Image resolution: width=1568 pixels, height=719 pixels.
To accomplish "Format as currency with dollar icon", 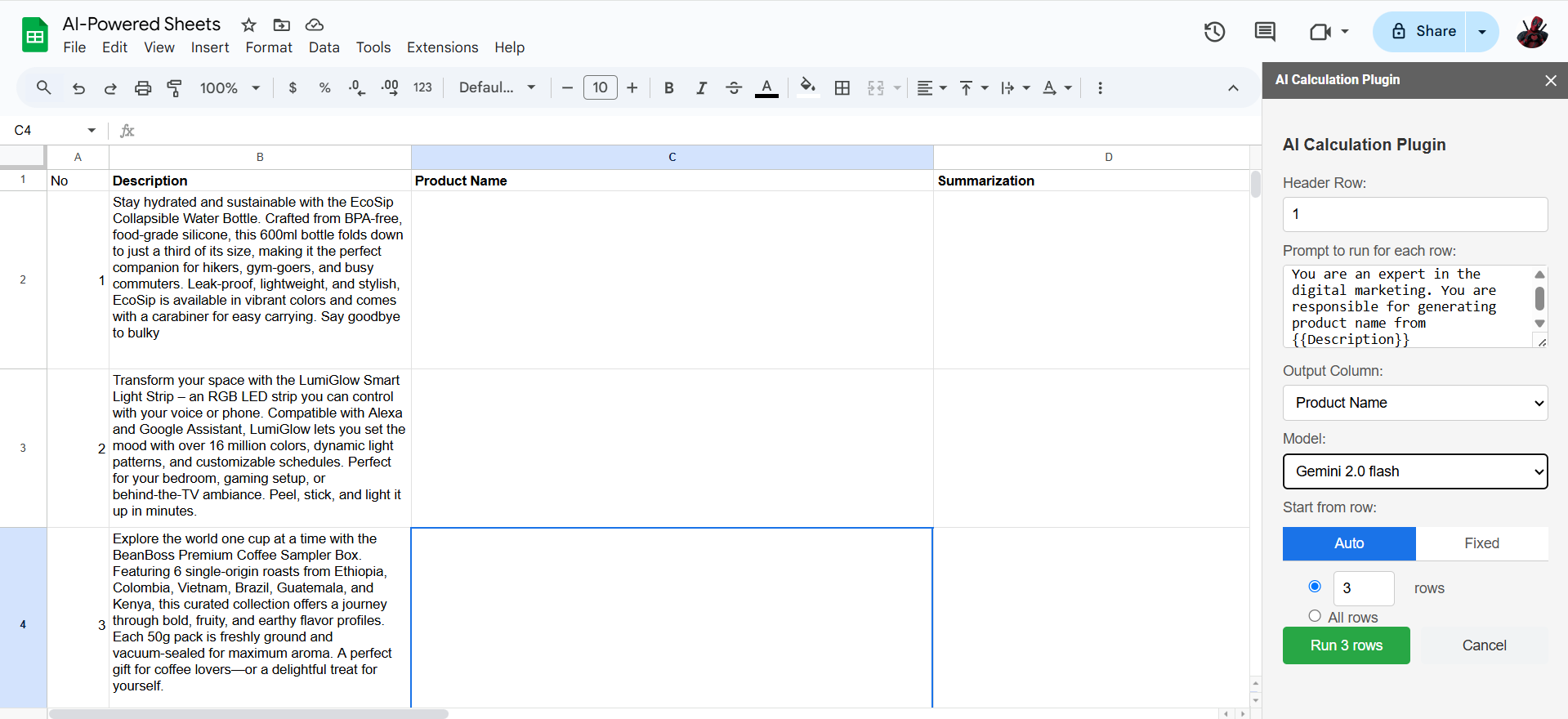I will coord(293,88).
